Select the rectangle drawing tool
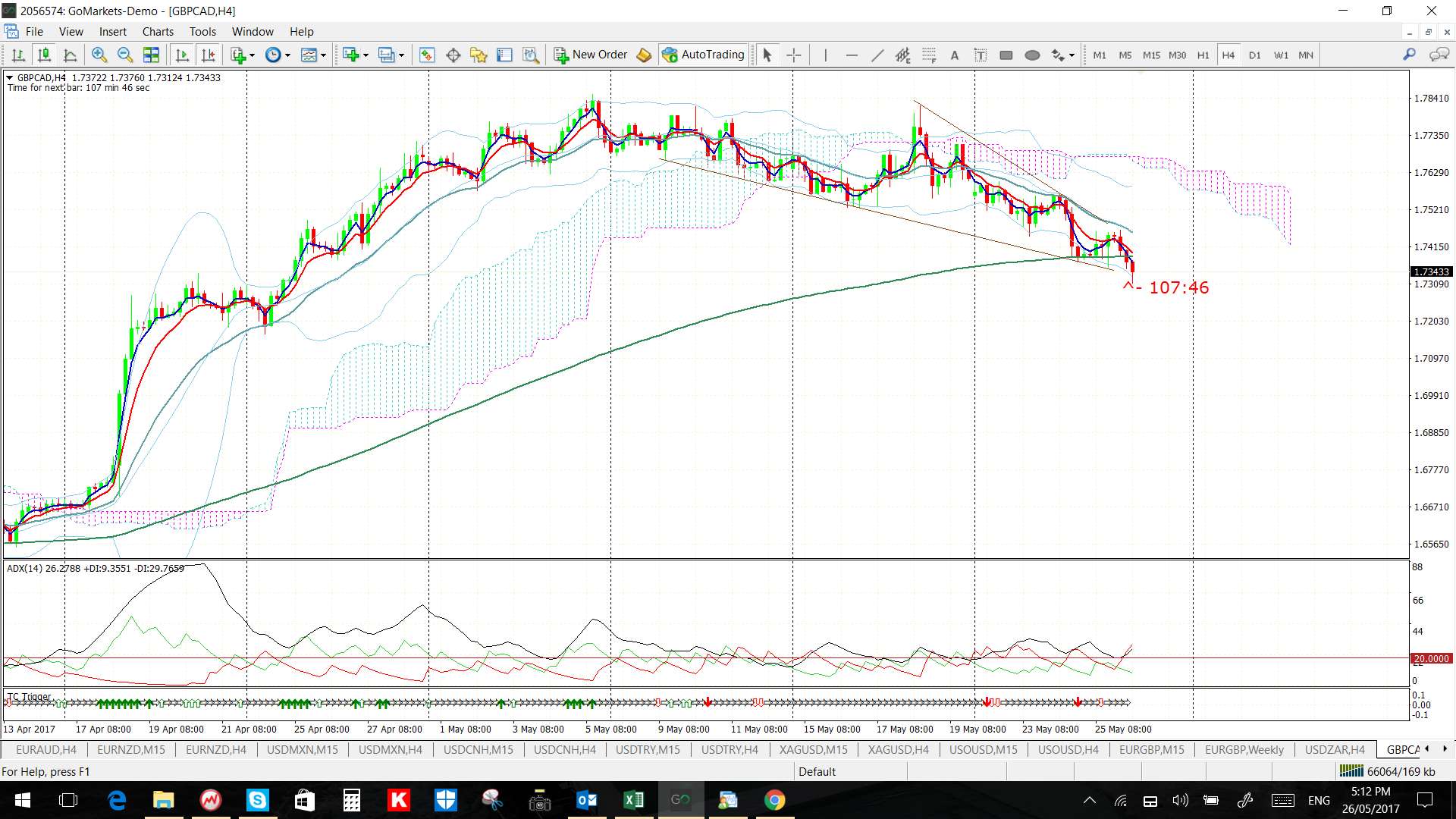The height and width of the screenshot is (819, 1456). click(1006, 55)
